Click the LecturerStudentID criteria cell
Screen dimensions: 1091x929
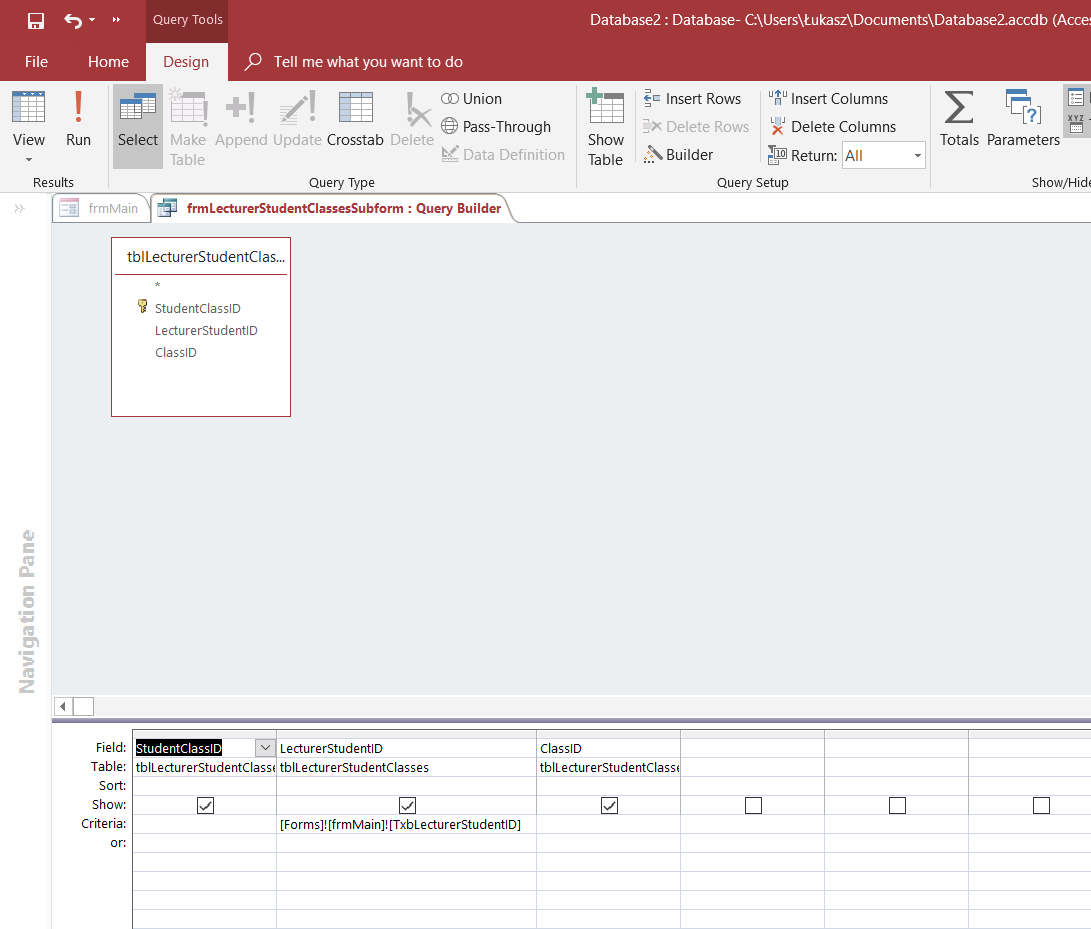click(405, 825)
